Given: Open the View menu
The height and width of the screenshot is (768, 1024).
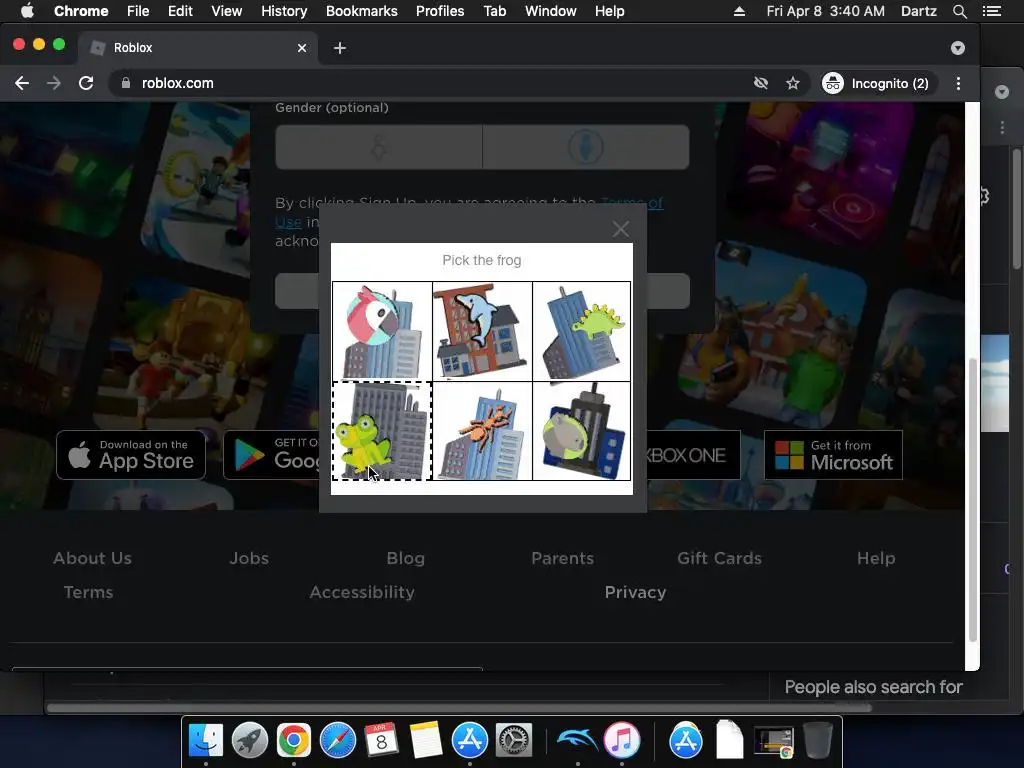Looking at the screenshot, I should [x=227, y=11].
